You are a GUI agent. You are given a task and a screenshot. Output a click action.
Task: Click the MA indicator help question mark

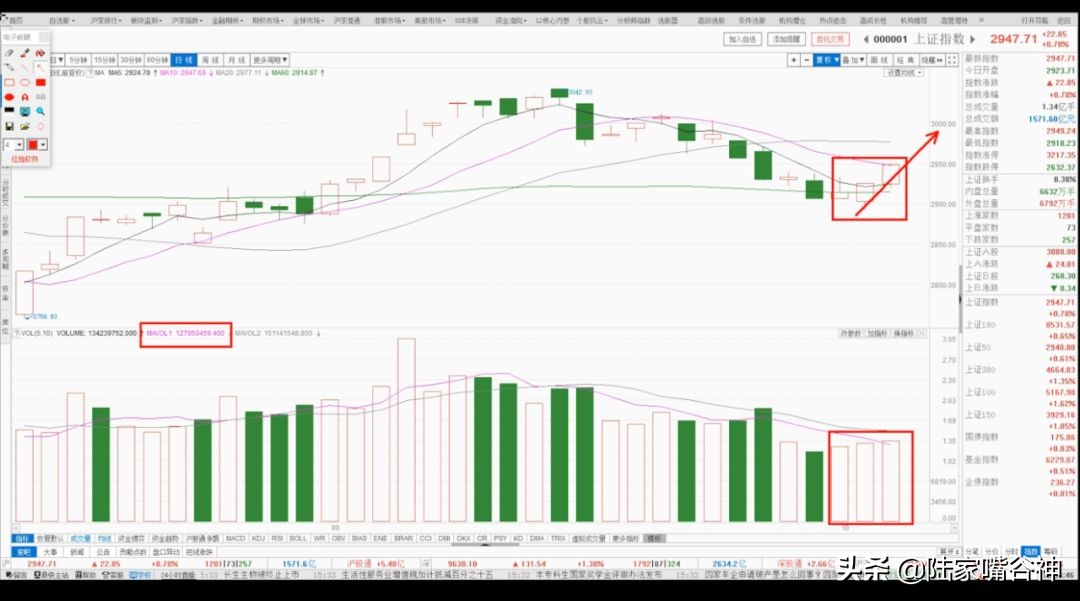click(90, 72)
